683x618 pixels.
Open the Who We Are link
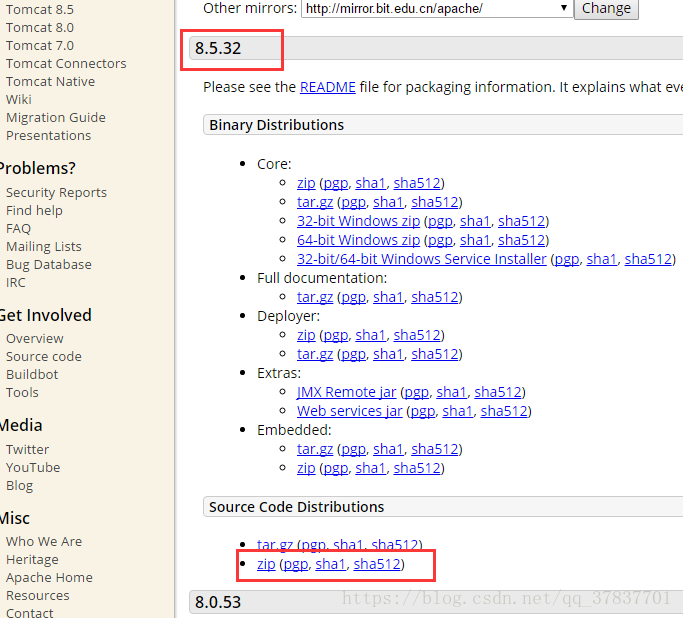44,541
